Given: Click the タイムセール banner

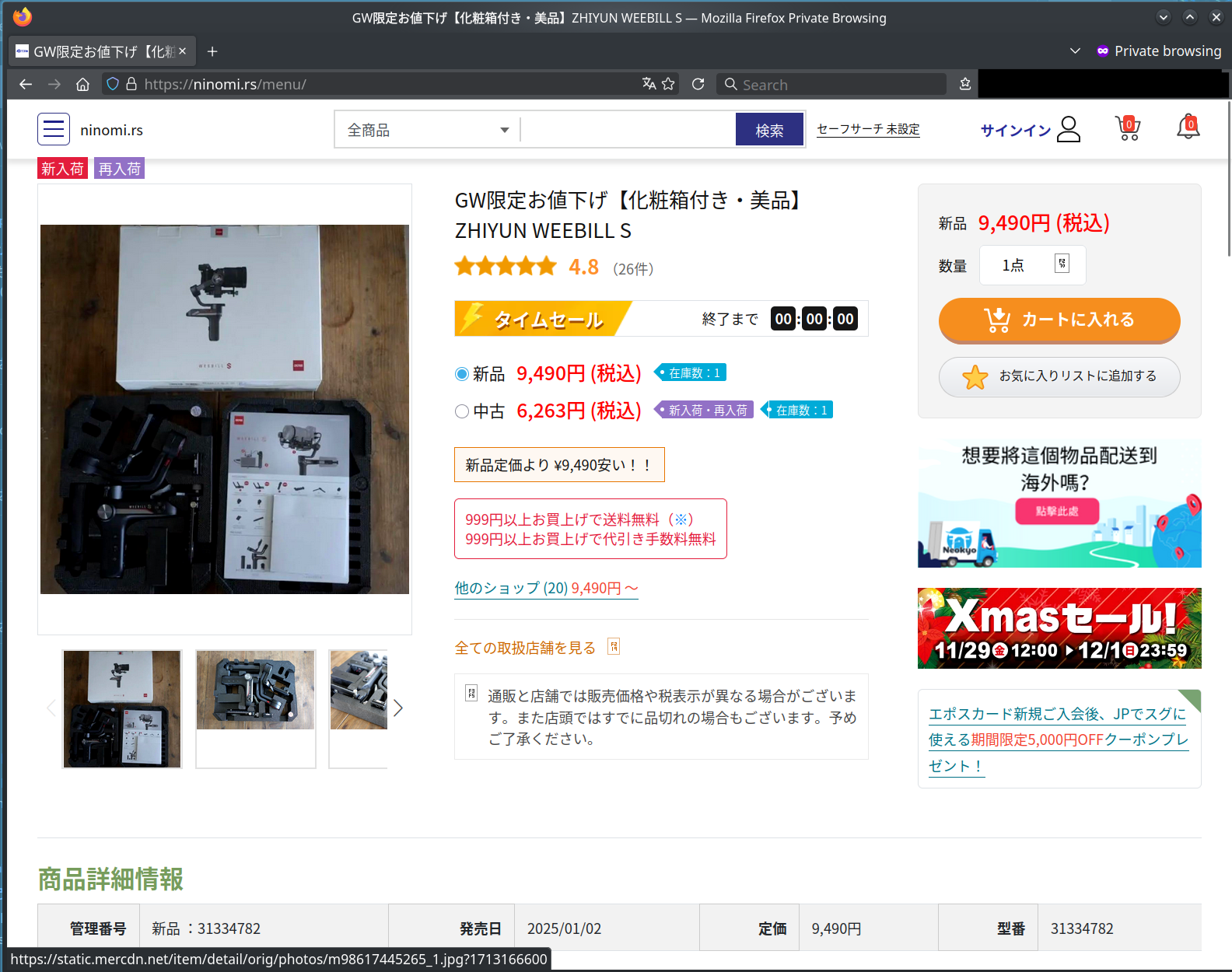Looking at the screenshot, I should click(661, 319).
